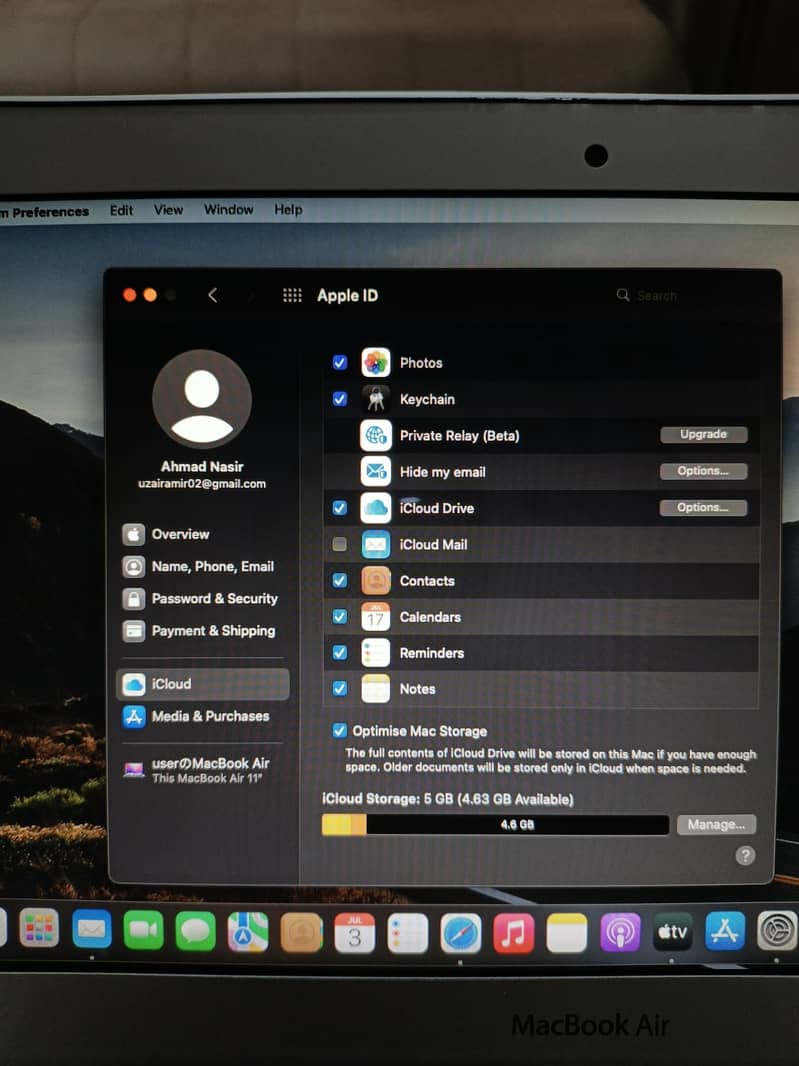Open Reminders app in dock
This screenshot has height=1066, width=799.
coord(407,933)
